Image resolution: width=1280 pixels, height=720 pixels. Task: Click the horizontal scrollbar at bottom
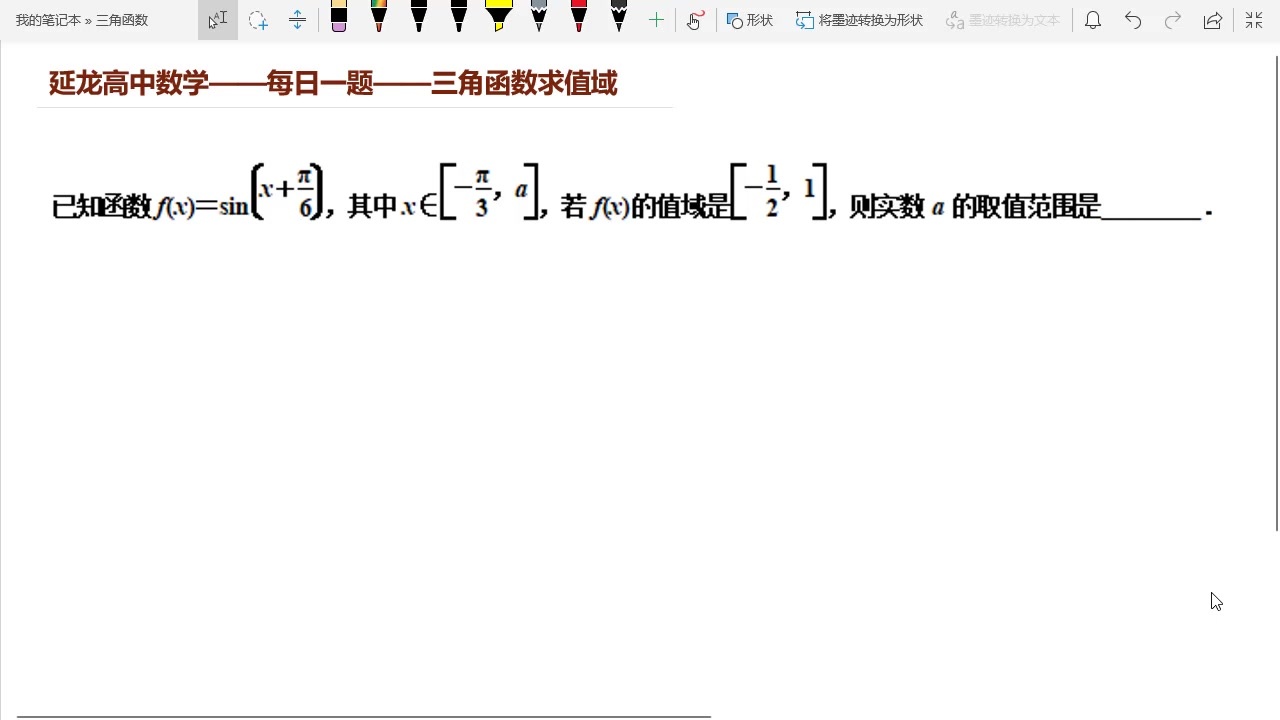click(x=364, y=717)
